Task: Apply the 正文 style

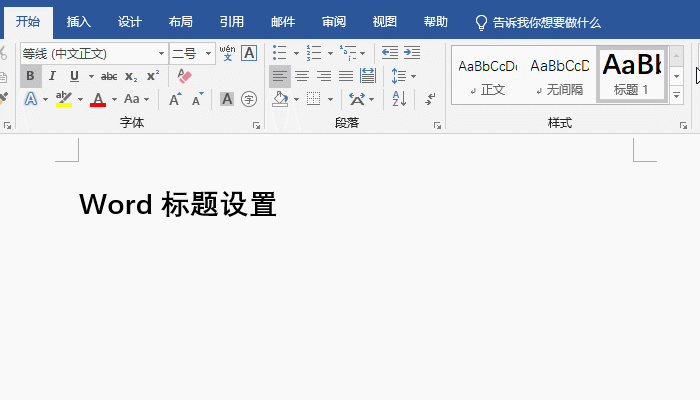Action: tap(488, 75)
